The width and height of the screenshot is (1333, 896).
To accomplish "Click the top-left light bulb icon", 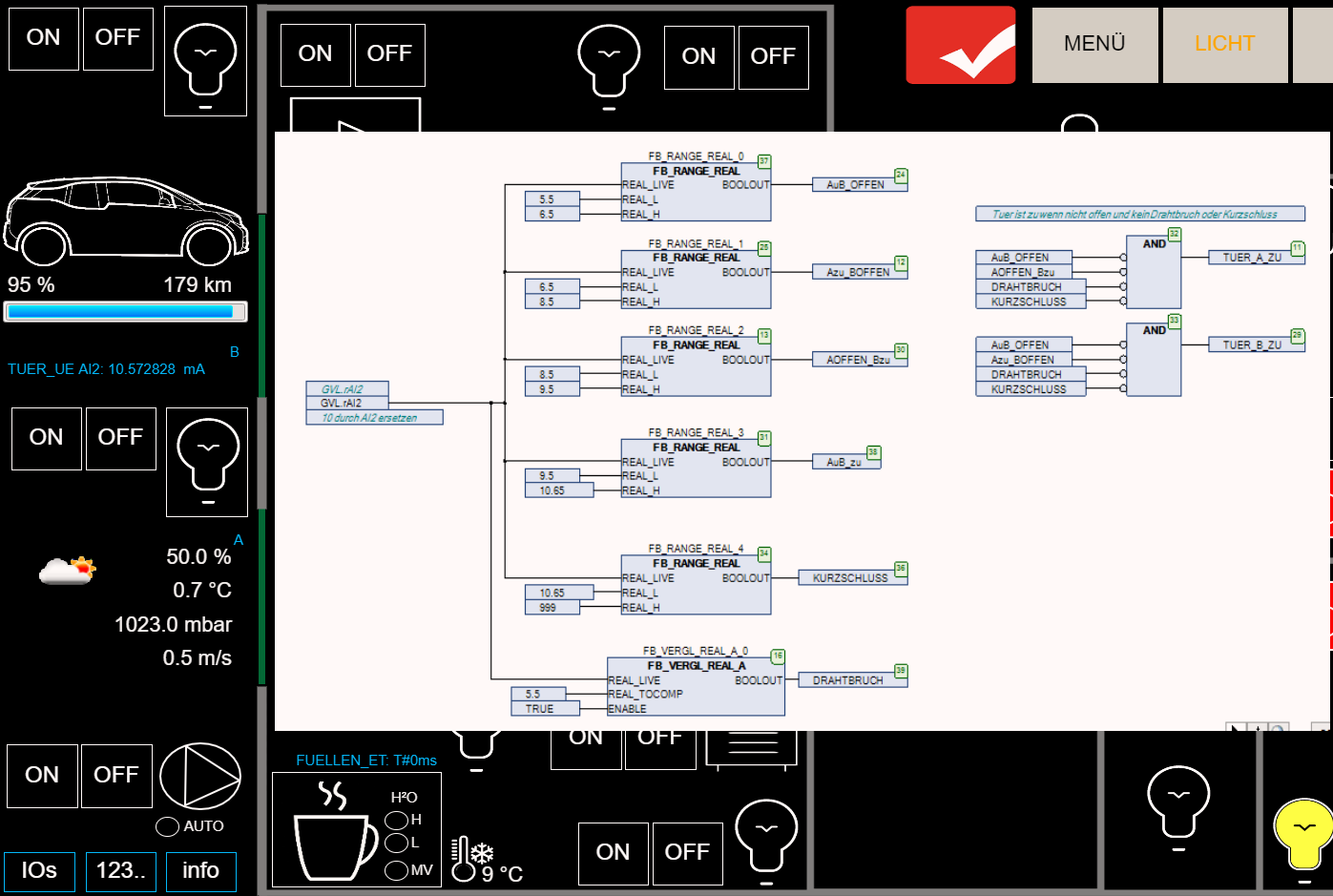I will 205,61.
